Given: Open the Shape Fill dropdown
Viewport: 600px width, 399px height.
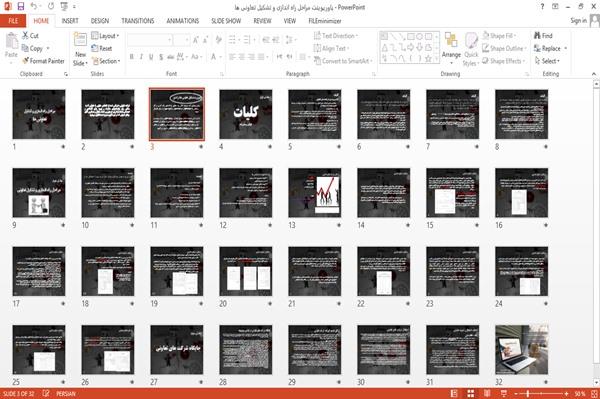Looking at the screenshot, I should click(x=499, y=36).
